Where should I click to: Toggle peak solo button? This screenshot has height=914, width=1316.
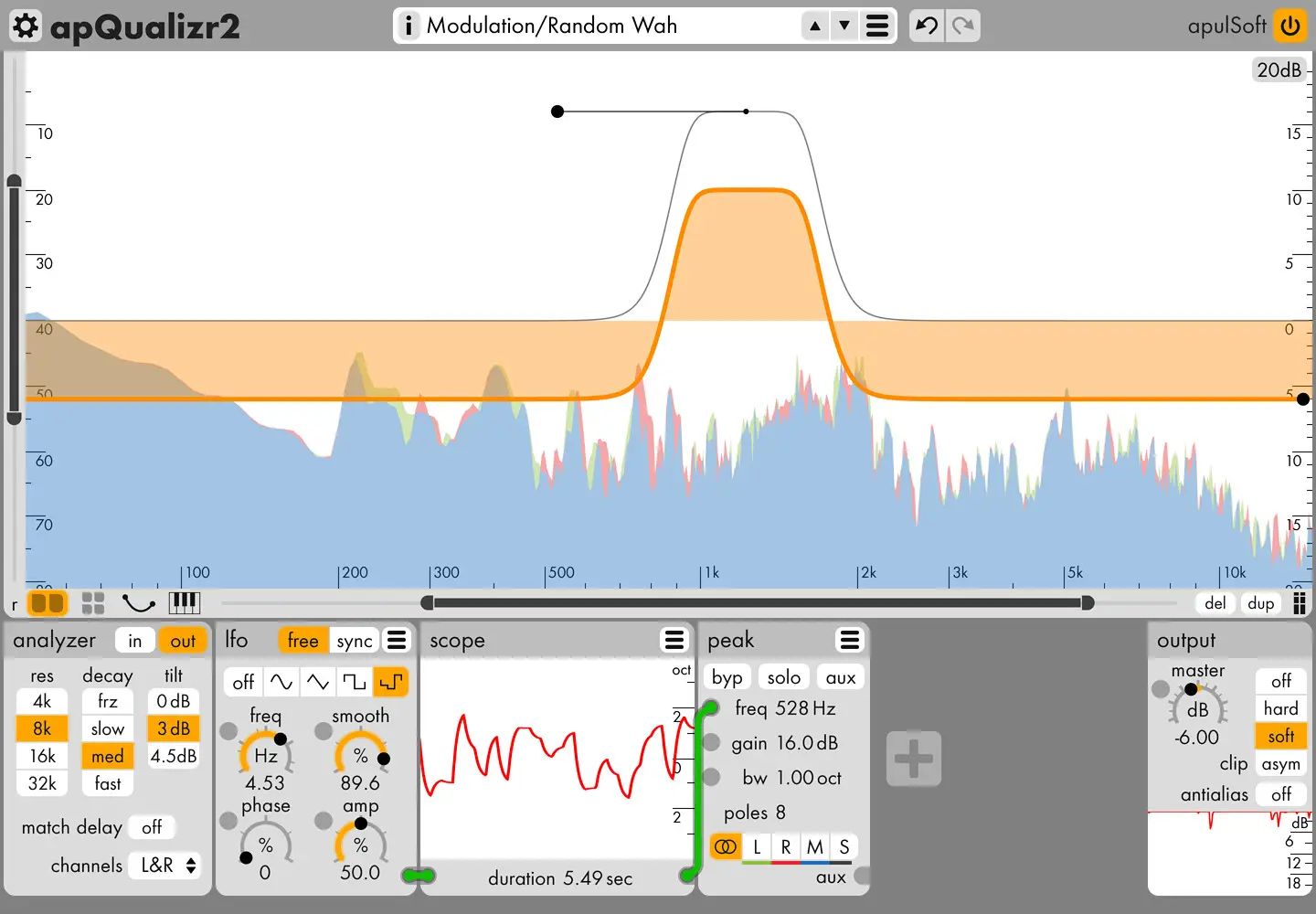pos(784,677)
